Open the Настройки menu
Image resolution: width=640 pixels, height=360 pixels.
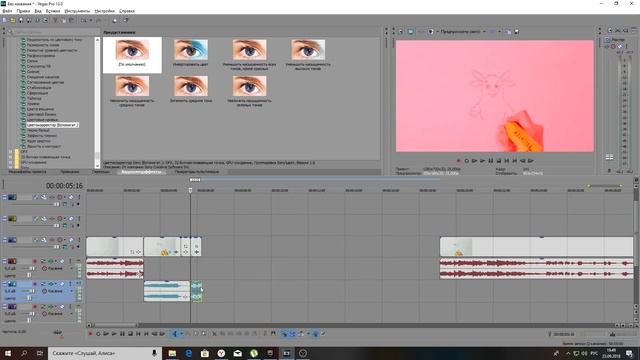[104, 11]
